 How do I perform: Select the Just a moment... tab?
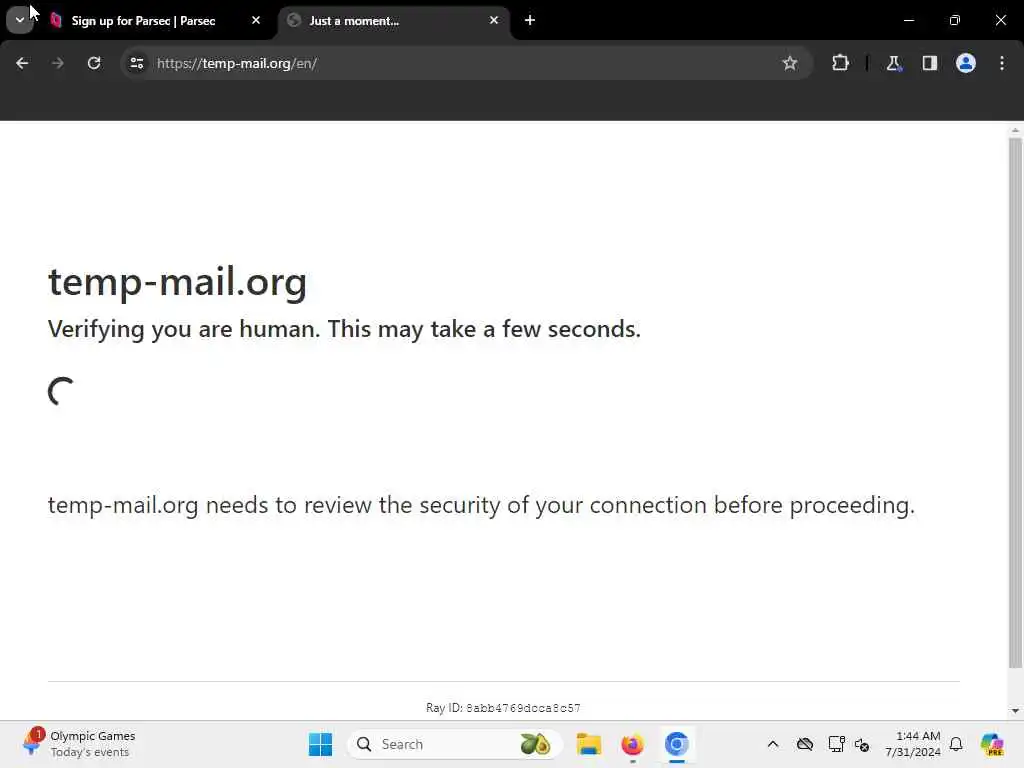(394, 21)
